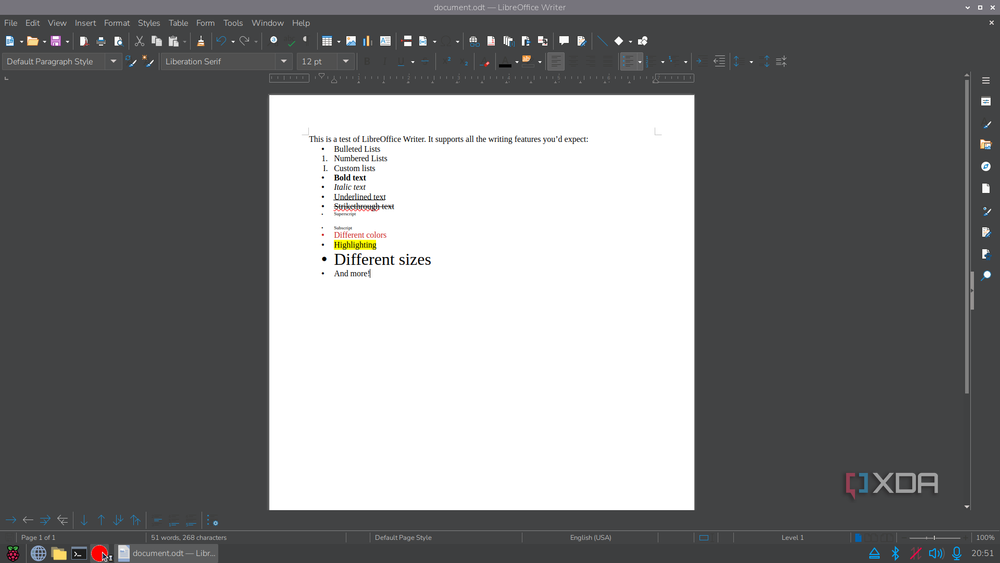Expand the line spacing dropdown arrow

click(x=751, y=62)
